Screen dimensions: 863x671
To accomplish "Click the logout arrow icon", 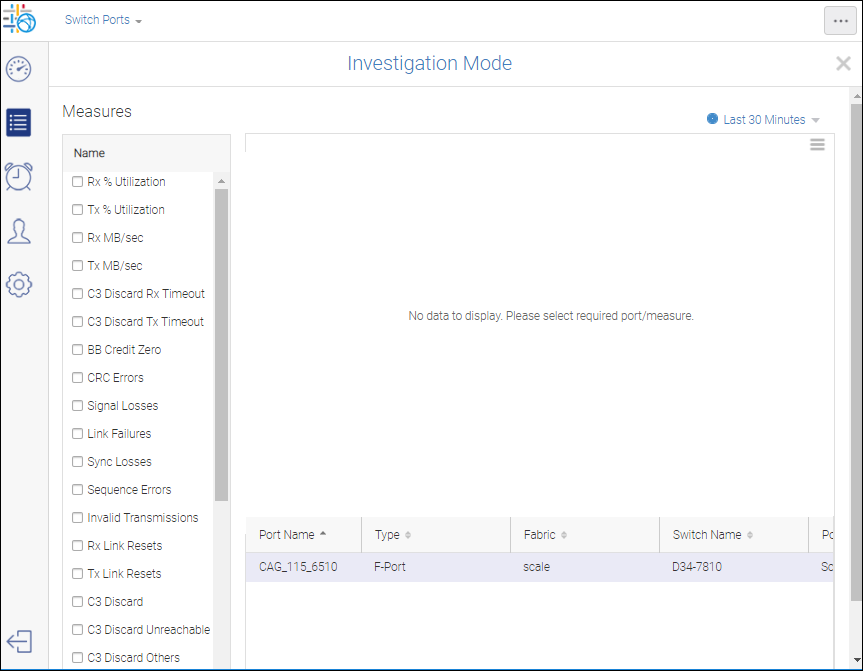I will coord(19,642).
